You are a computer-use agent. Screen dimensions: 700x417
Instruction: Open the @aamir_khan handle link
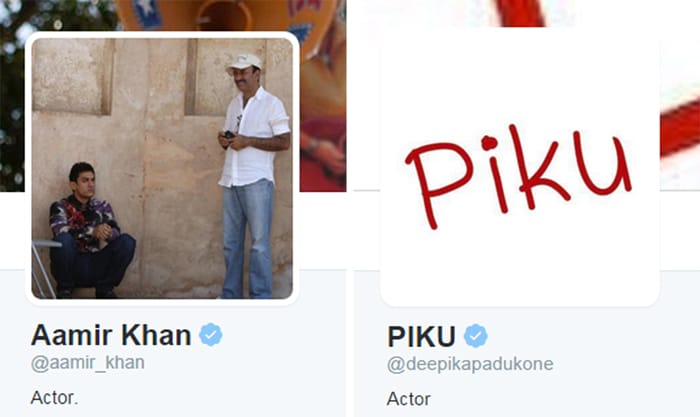pyautogui.click(x=88, y=363)
